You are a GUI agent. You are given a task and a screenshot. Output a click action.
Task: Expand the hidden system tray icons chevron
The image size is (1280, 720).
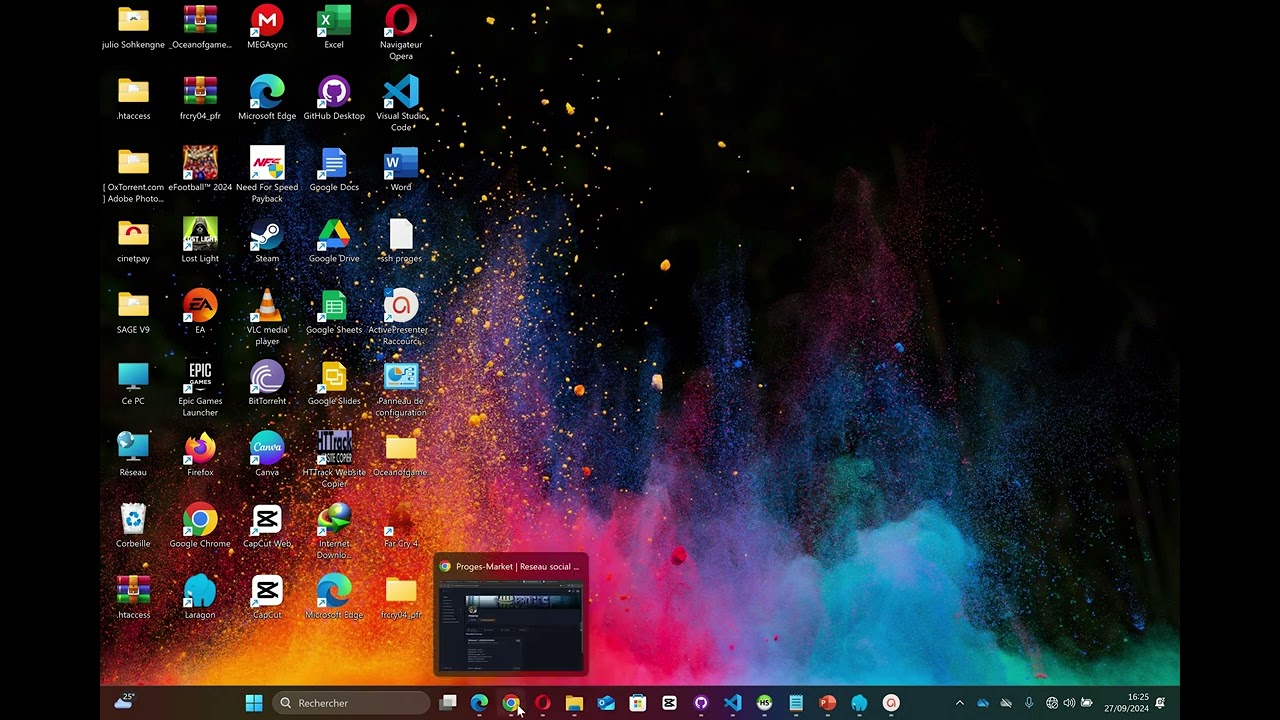(960, 703)
